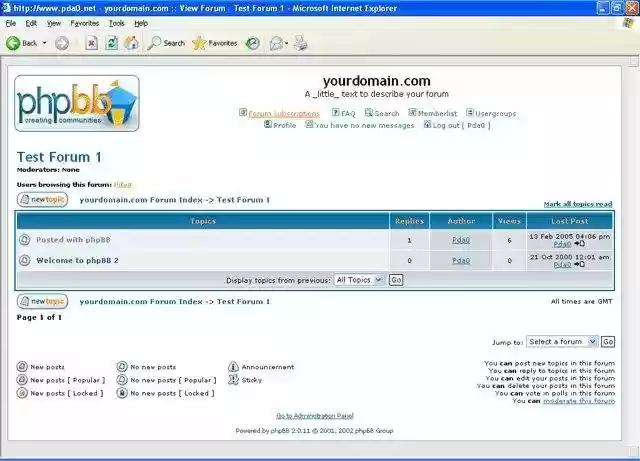Click last poster Pda0 under 13 Feb 2005

562,244
